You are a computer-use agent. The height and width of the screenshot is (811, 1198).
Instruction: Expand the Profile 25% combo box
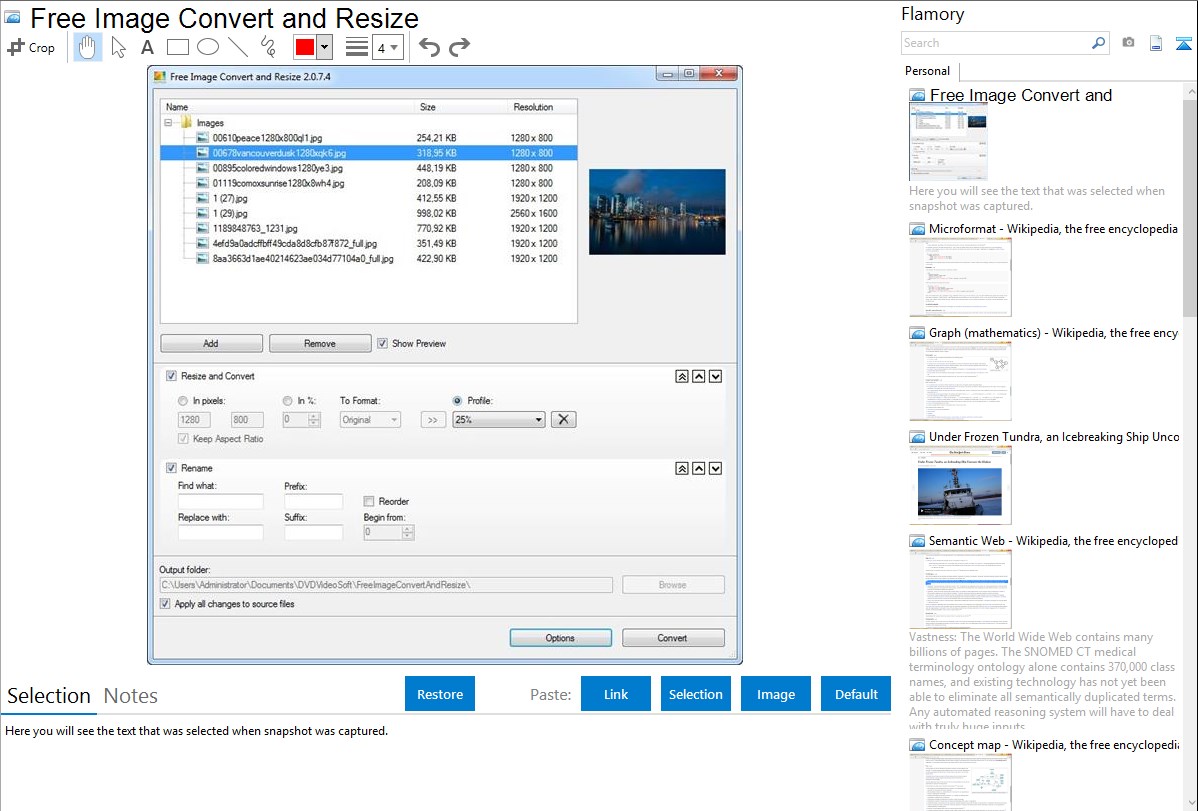498,420
